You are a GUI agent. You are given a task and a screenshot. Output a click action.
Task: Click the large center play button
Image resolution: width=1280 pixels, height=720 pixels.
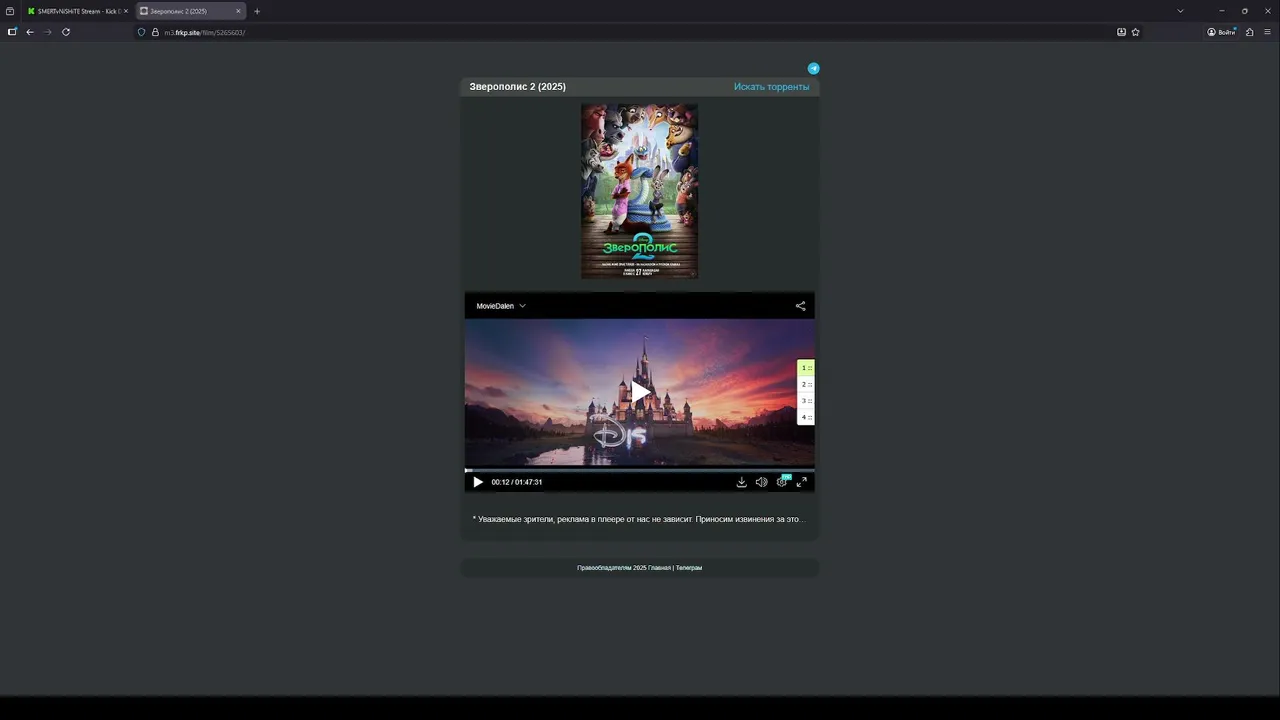640,392
